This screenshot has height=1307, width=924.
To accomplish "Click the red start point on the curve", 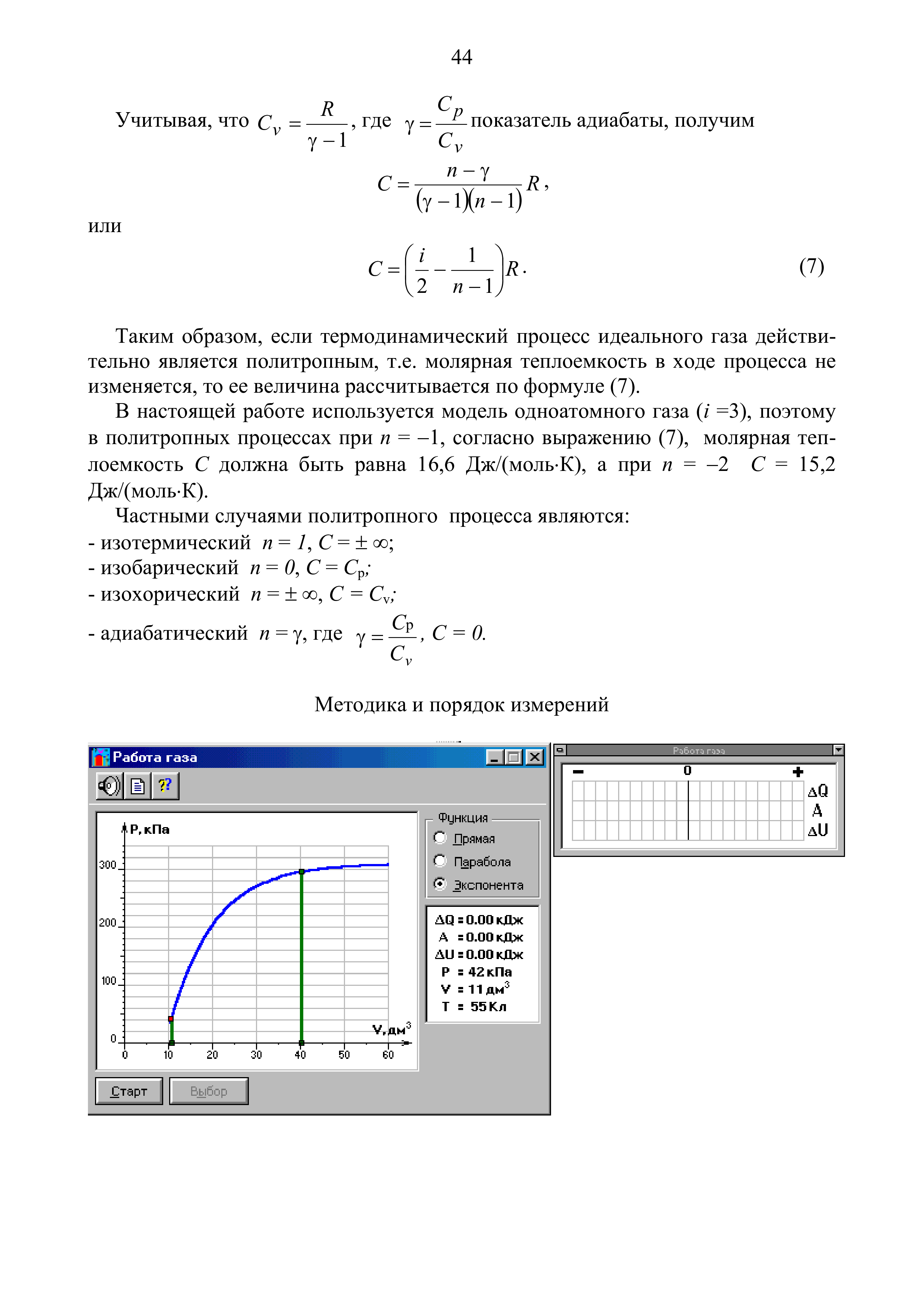I will (x=171, y=1019).
